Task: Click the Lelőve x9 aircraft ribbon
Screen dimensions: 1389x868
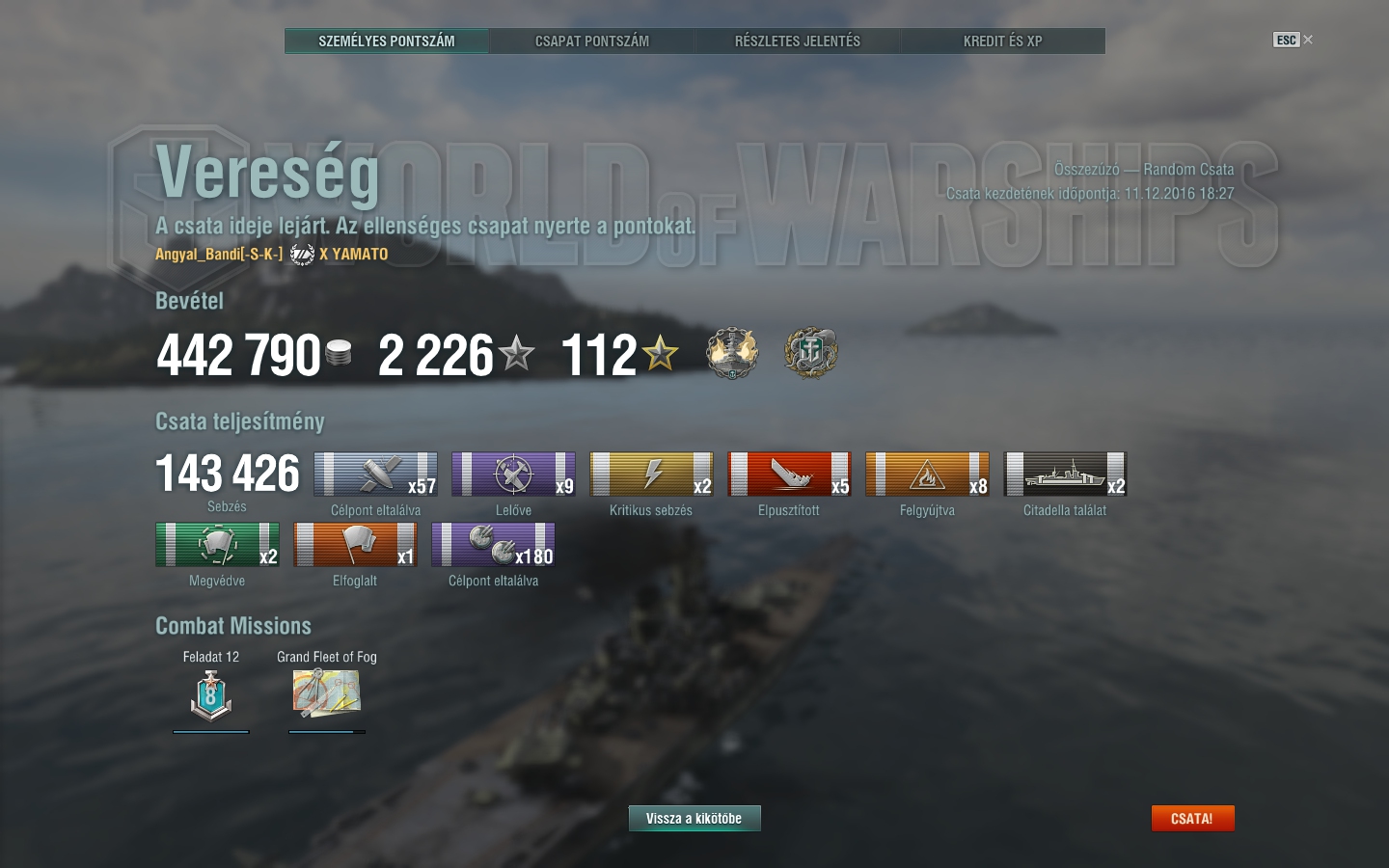Action: (x=513, y=474)
